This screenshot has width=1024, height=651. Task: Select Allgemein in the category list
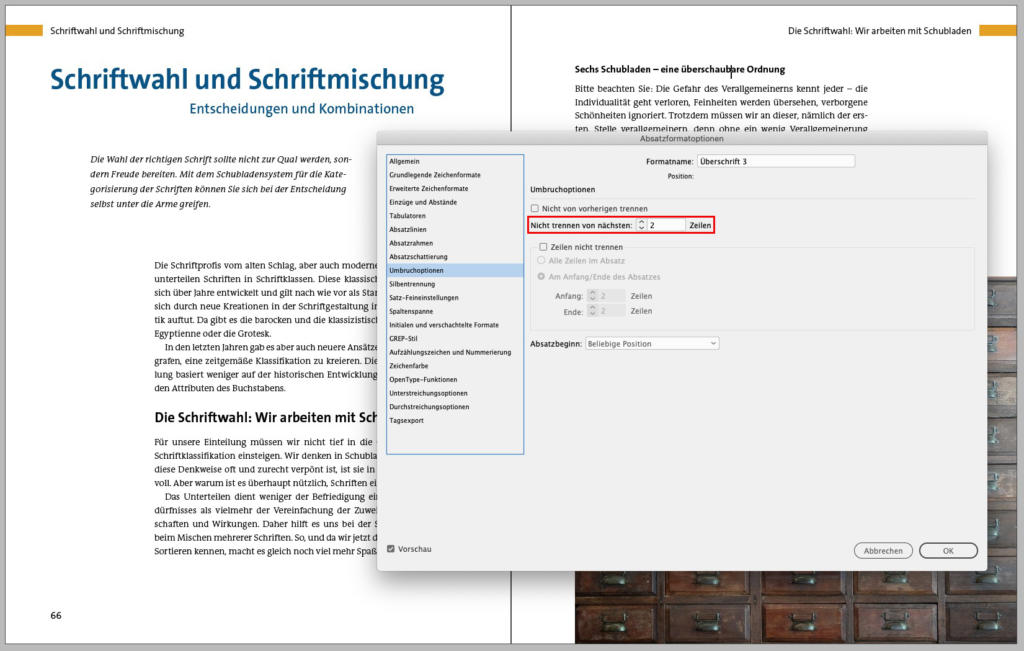tap(405, 161)
